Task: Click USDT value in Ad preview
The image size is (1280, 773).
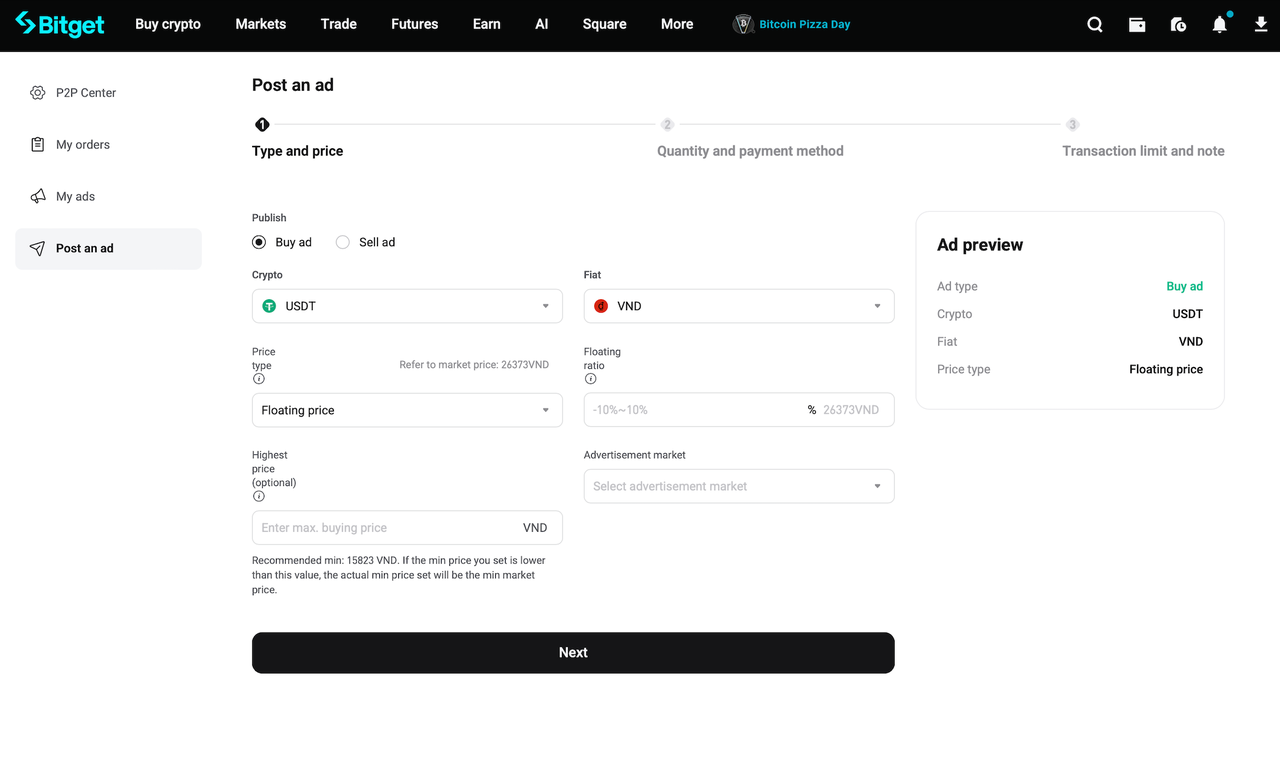Action: coord(1188,314)
